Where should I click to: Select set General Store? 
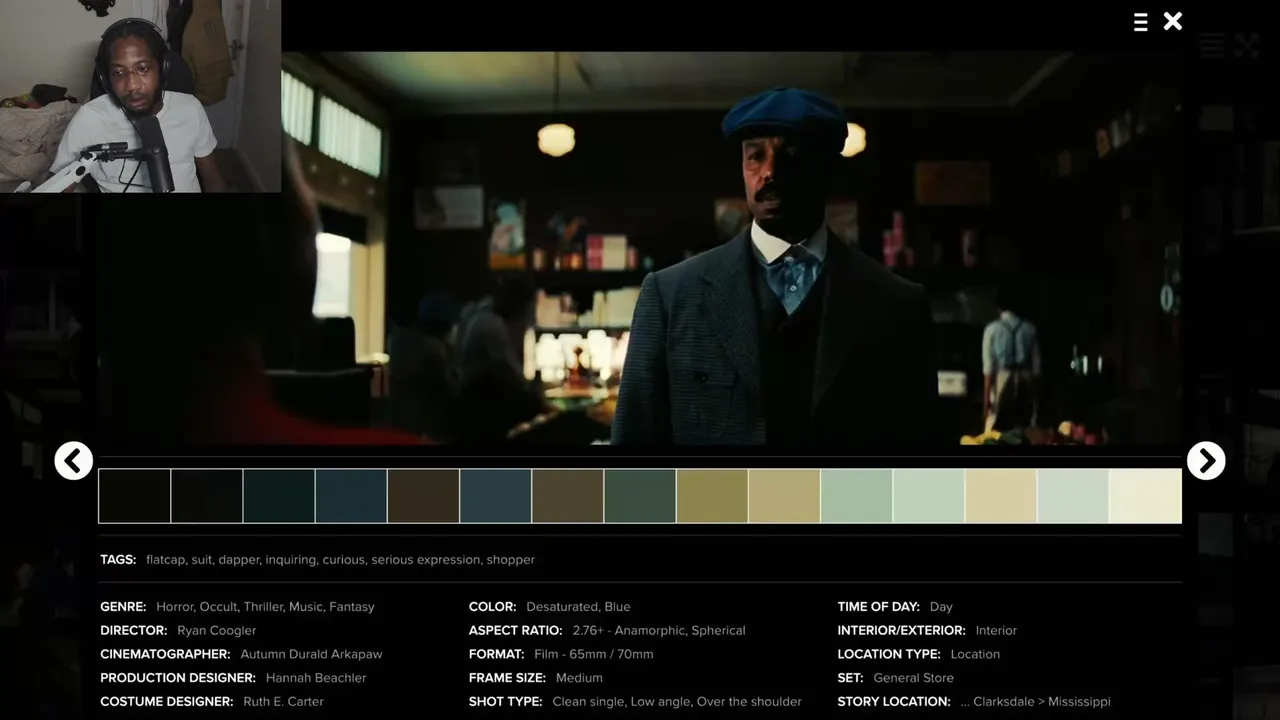tap(913, 678)
